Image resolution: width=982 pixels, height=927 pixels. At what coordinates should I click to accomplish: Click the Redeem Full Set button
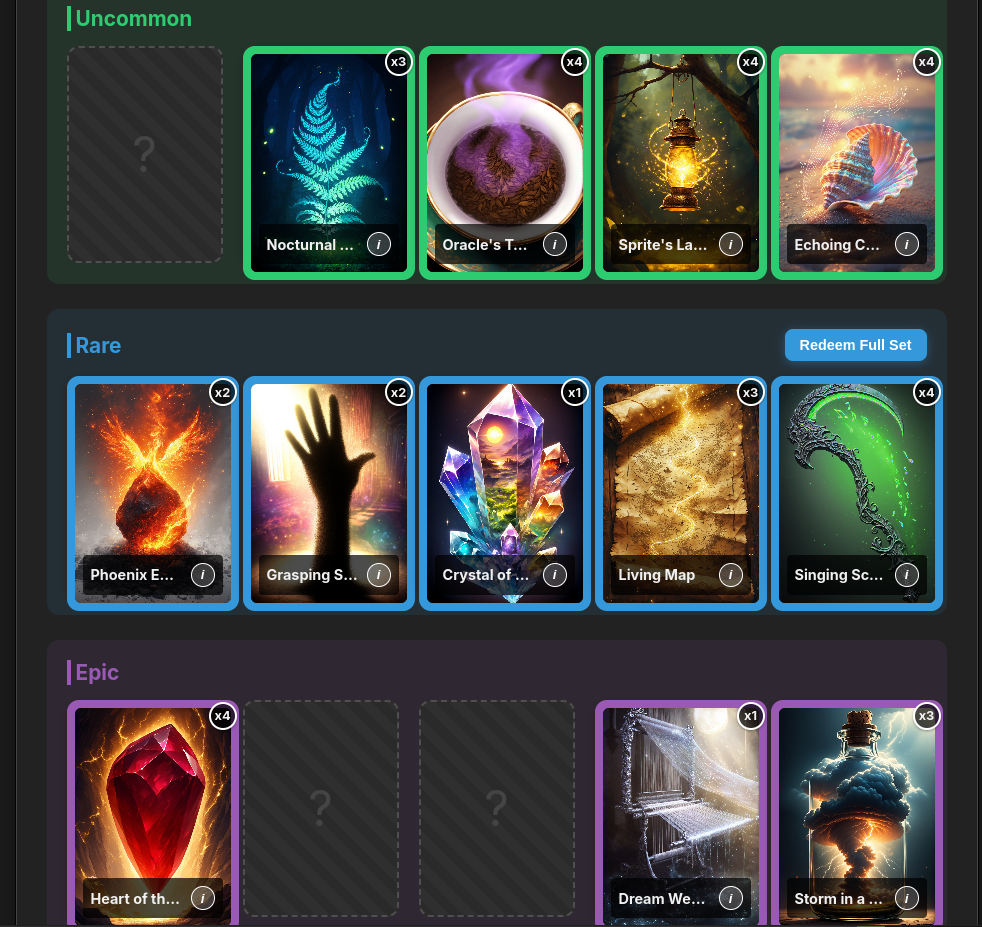point(855,345)
